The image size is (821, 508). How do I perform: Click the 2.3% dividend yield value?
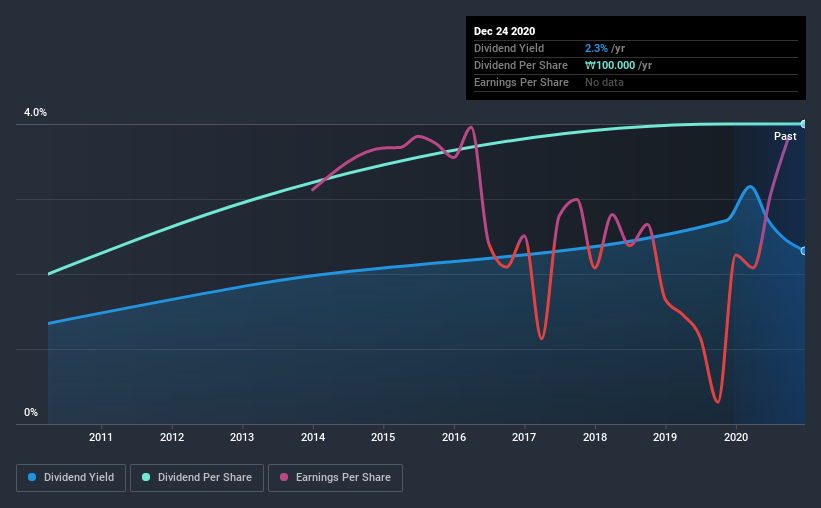(x=596, y=48)
